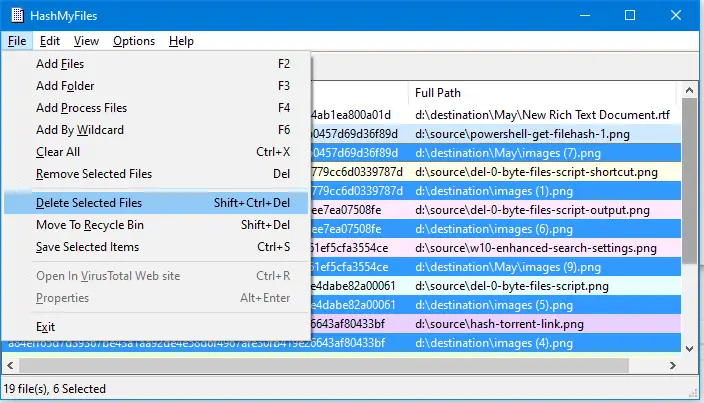Click hash cell ending e4dabe82a00061 for images (5)
704x403 pixels.
353,305
